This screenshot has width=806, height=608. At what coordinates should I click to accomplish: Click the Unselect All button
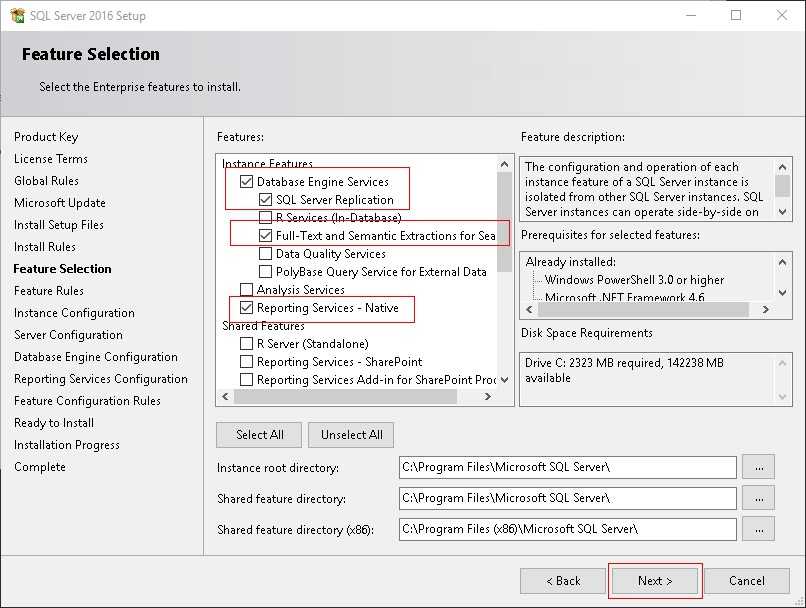coord(352,435)
